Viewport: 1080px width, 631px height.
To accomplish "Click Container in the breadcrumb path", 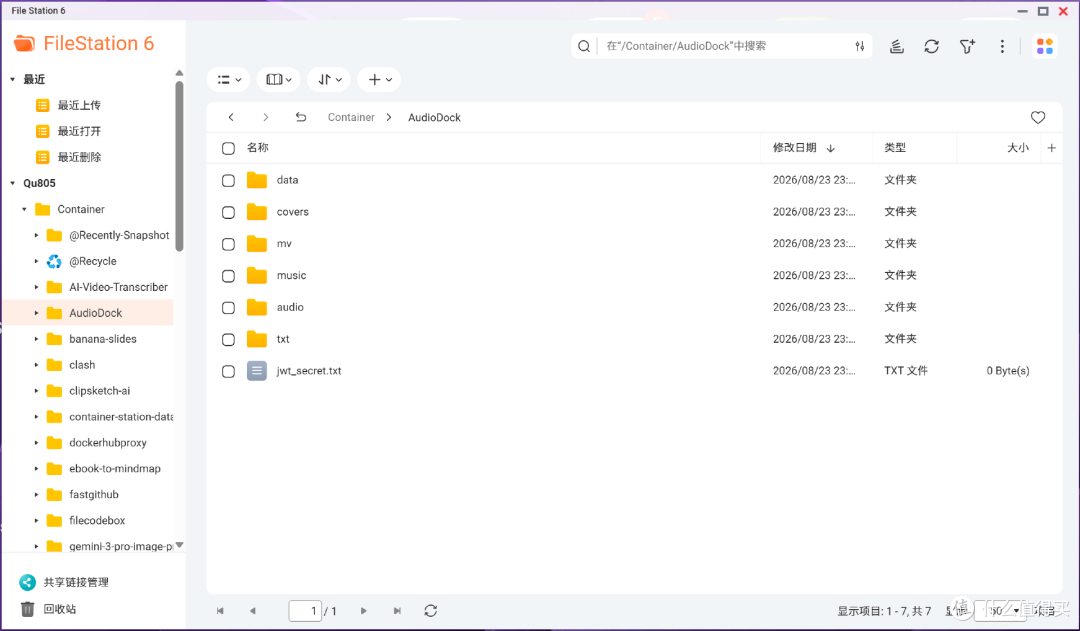I will point(351,117).
